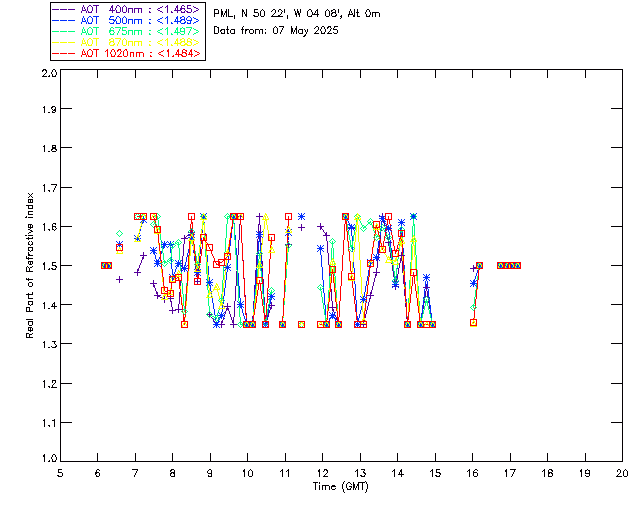Click the 1.2 y-axis label
The image size is (640, 512).
pos(49,383)
